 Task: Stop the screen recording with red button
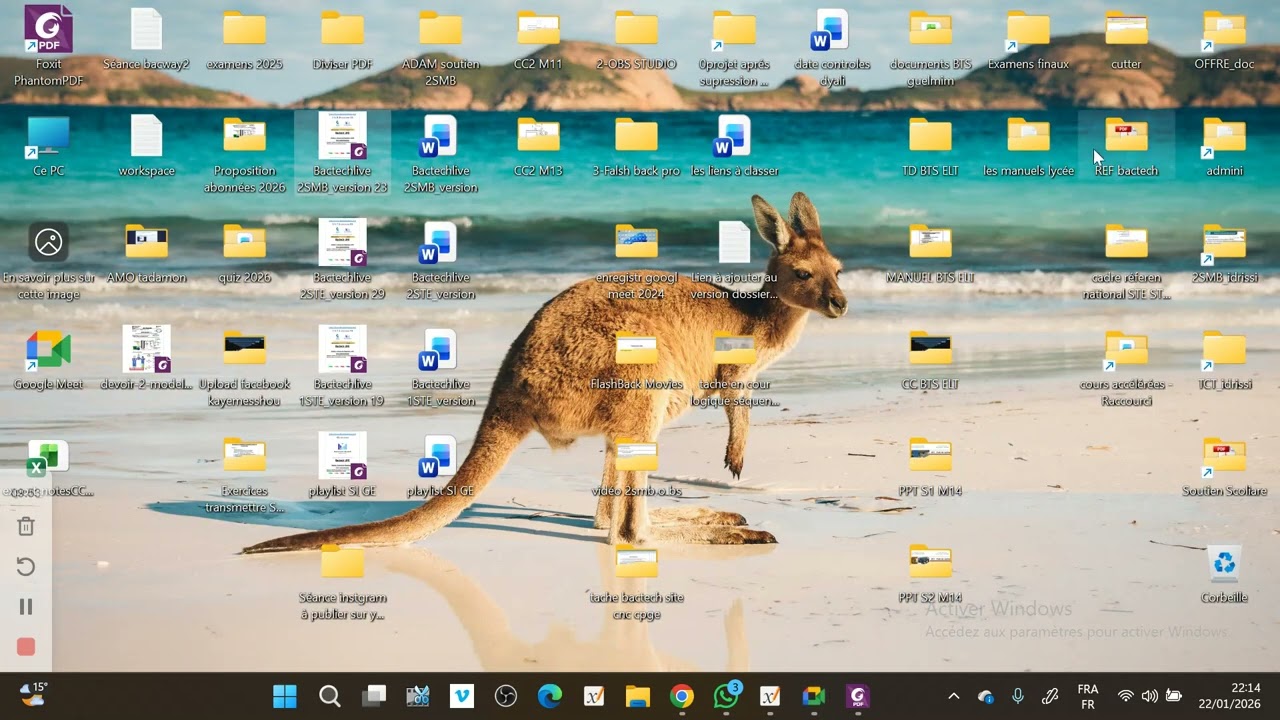coord(26,647)
